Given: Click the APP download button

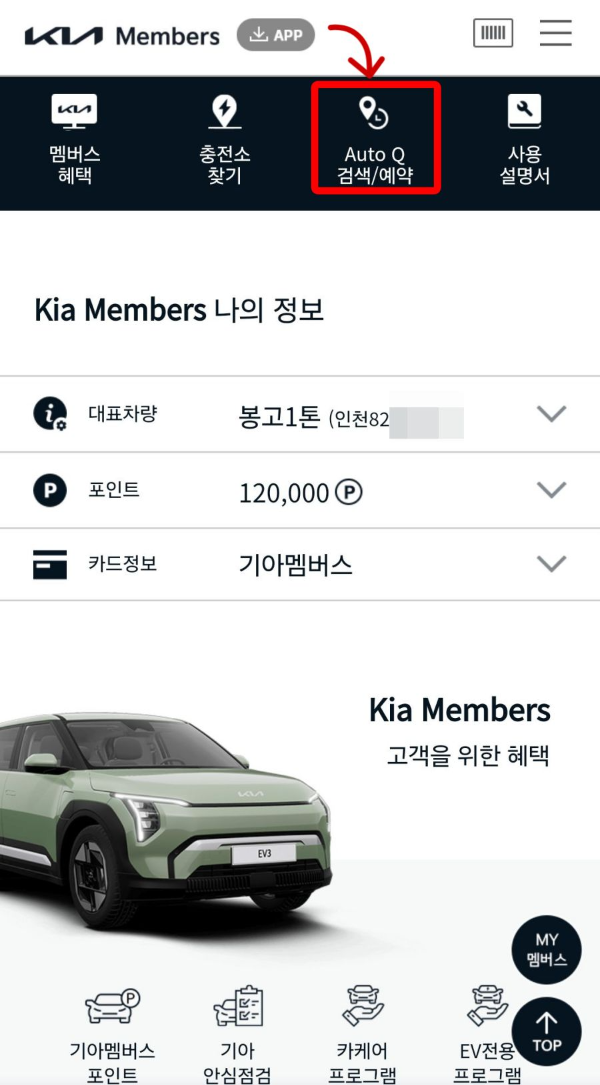Looking at the screenshot, I should pos(275,33).
